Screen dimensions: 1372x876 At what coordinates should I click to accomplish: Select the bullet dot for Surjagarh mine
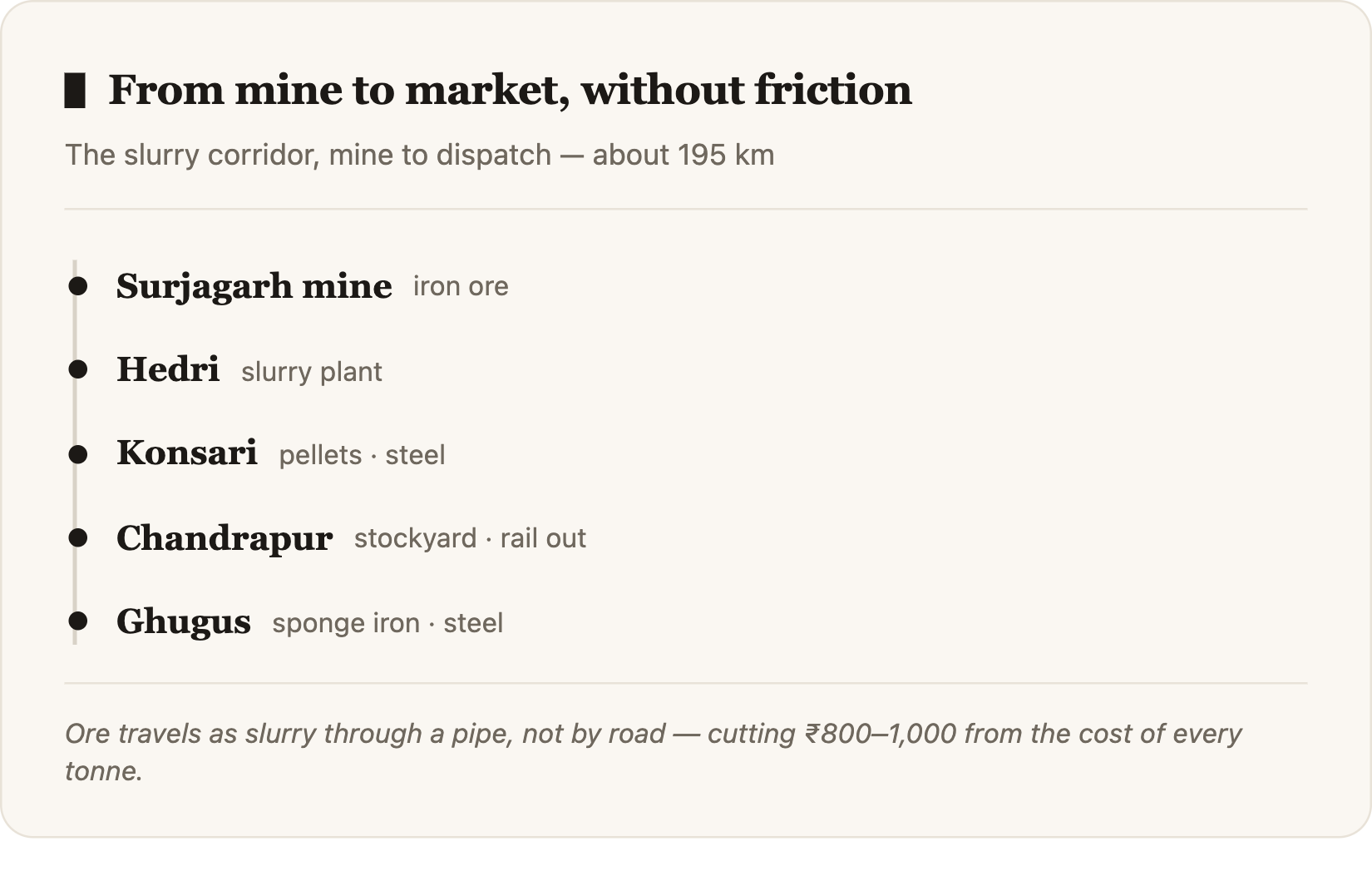pyautogui.click(x=78, y=286)
